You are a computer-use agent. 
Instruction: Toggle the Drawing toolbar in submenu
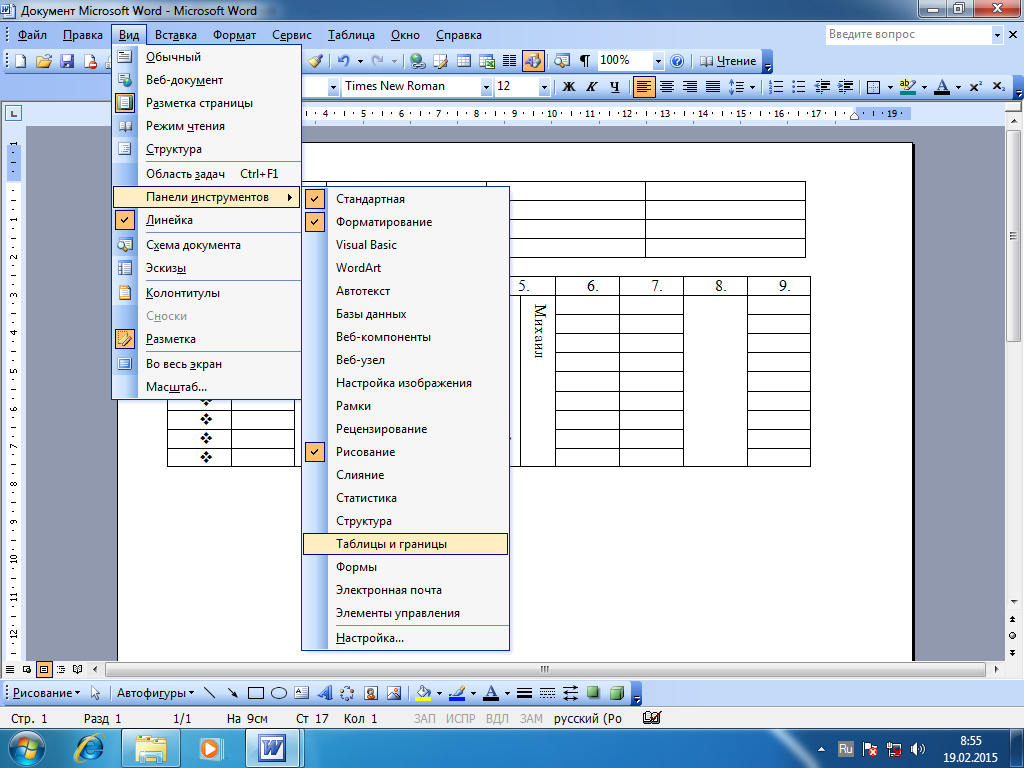pos(405,452)
